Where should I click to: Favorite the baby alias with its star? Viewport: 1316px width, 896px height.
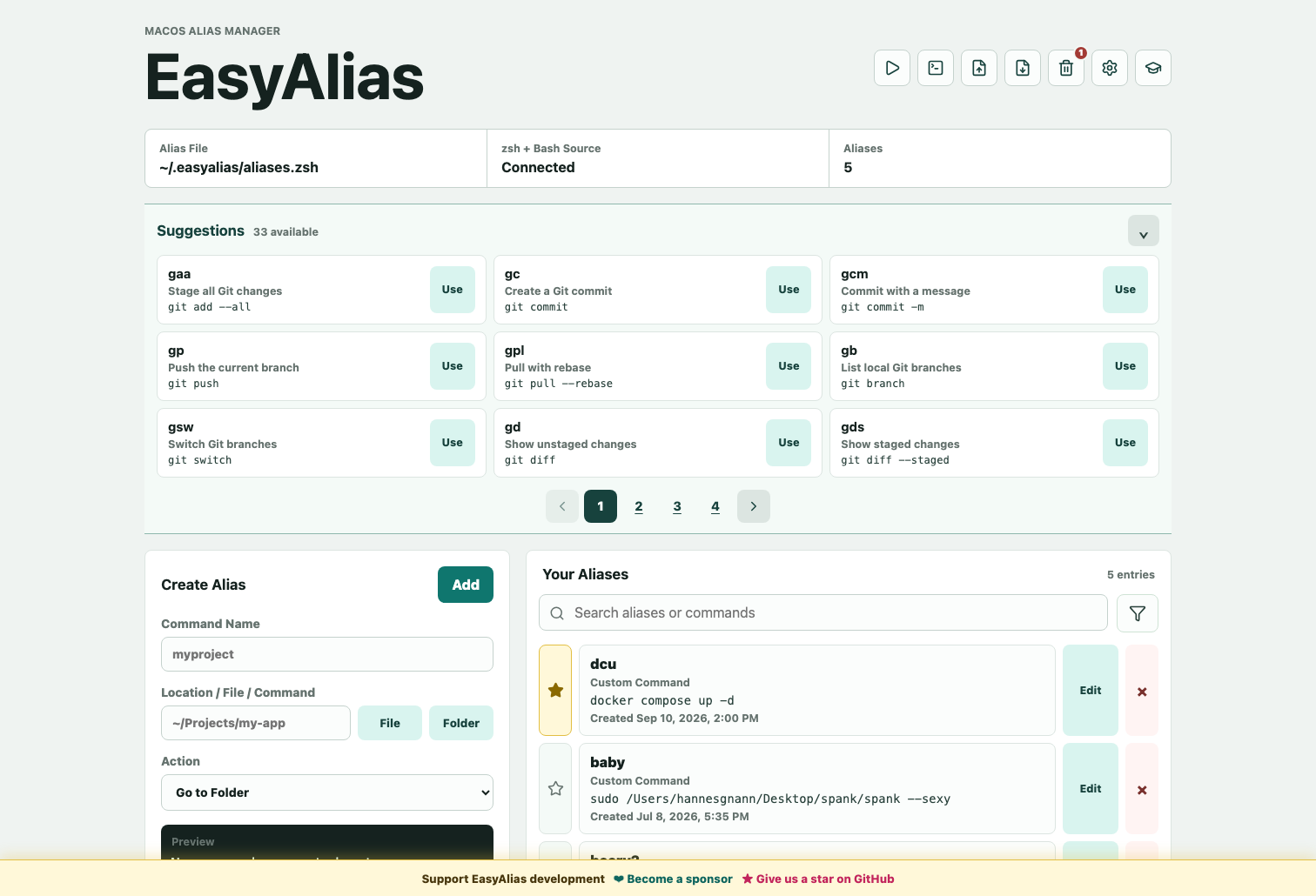(555, 789)
